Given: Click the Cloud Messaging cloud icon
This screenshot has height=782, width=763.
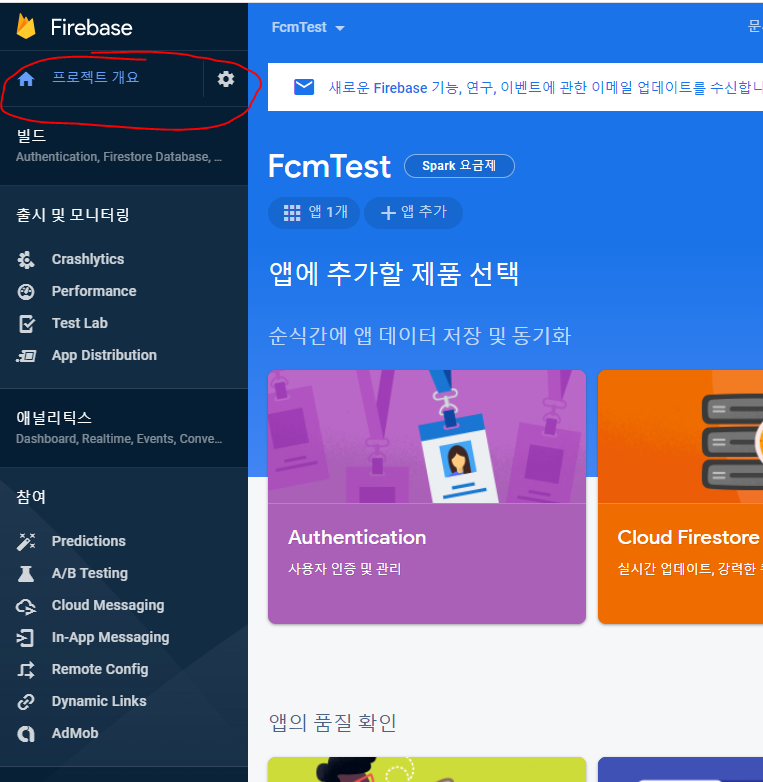Looking at the screenshot, I should click(x=26, y=606).
